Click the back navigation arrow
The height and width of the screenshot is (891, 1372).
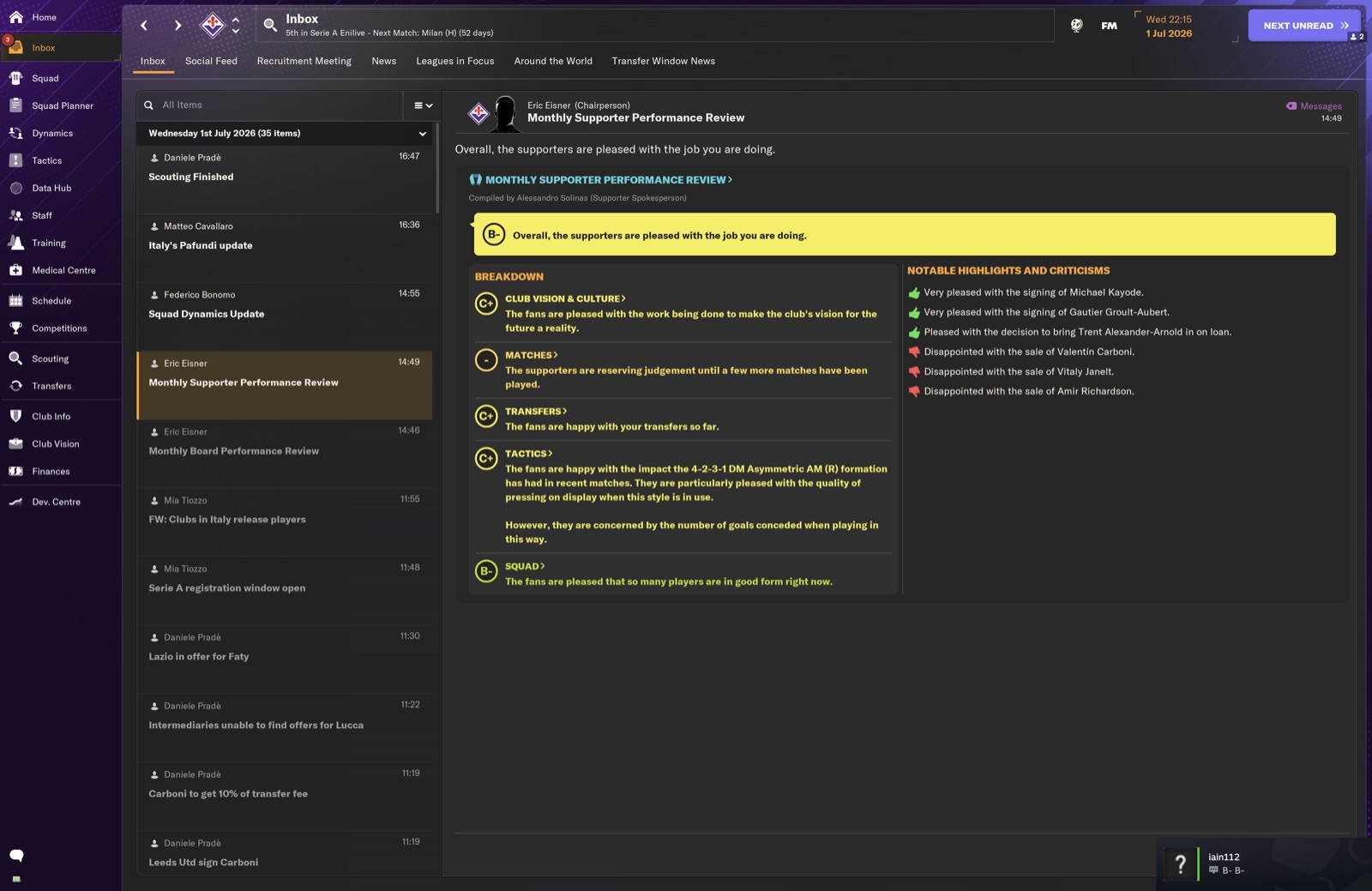(x=144, y=26)
